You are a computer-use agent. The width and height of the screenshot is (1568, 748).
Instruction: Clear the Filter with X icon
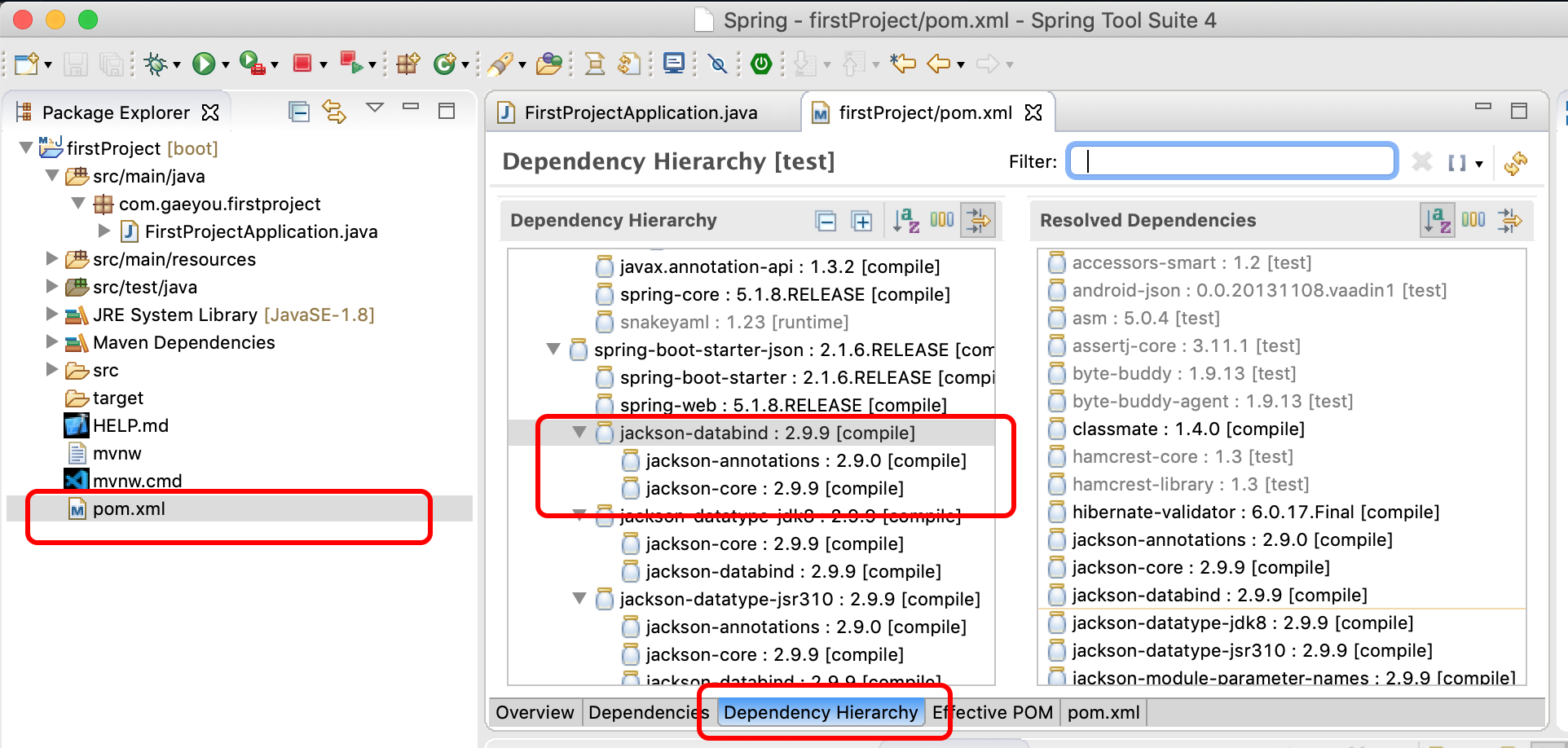point(1422,161)
